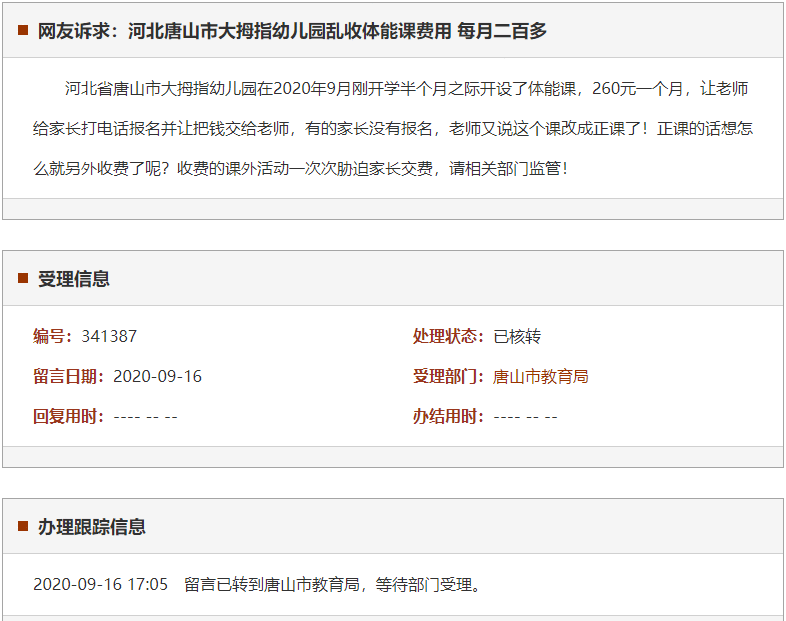Select the message date 2020-09-16
Viewport: 786px width, 621px height.
point(157,377)
